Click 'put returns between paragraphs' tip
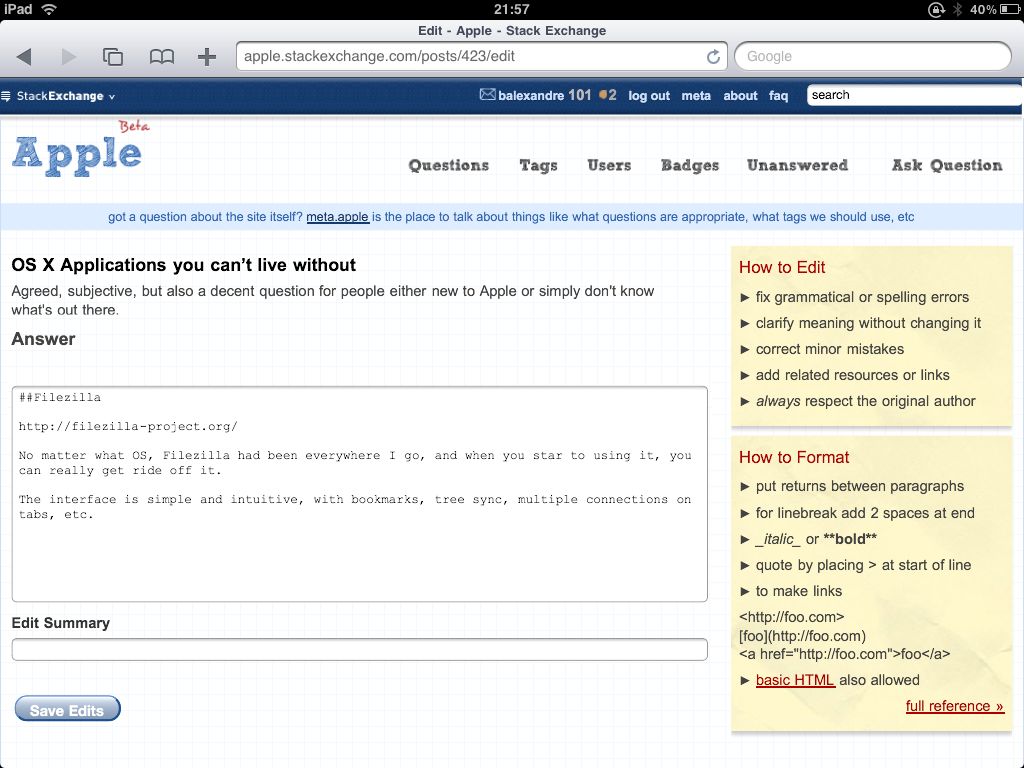 pyautogui.click(x=859, y=486)
